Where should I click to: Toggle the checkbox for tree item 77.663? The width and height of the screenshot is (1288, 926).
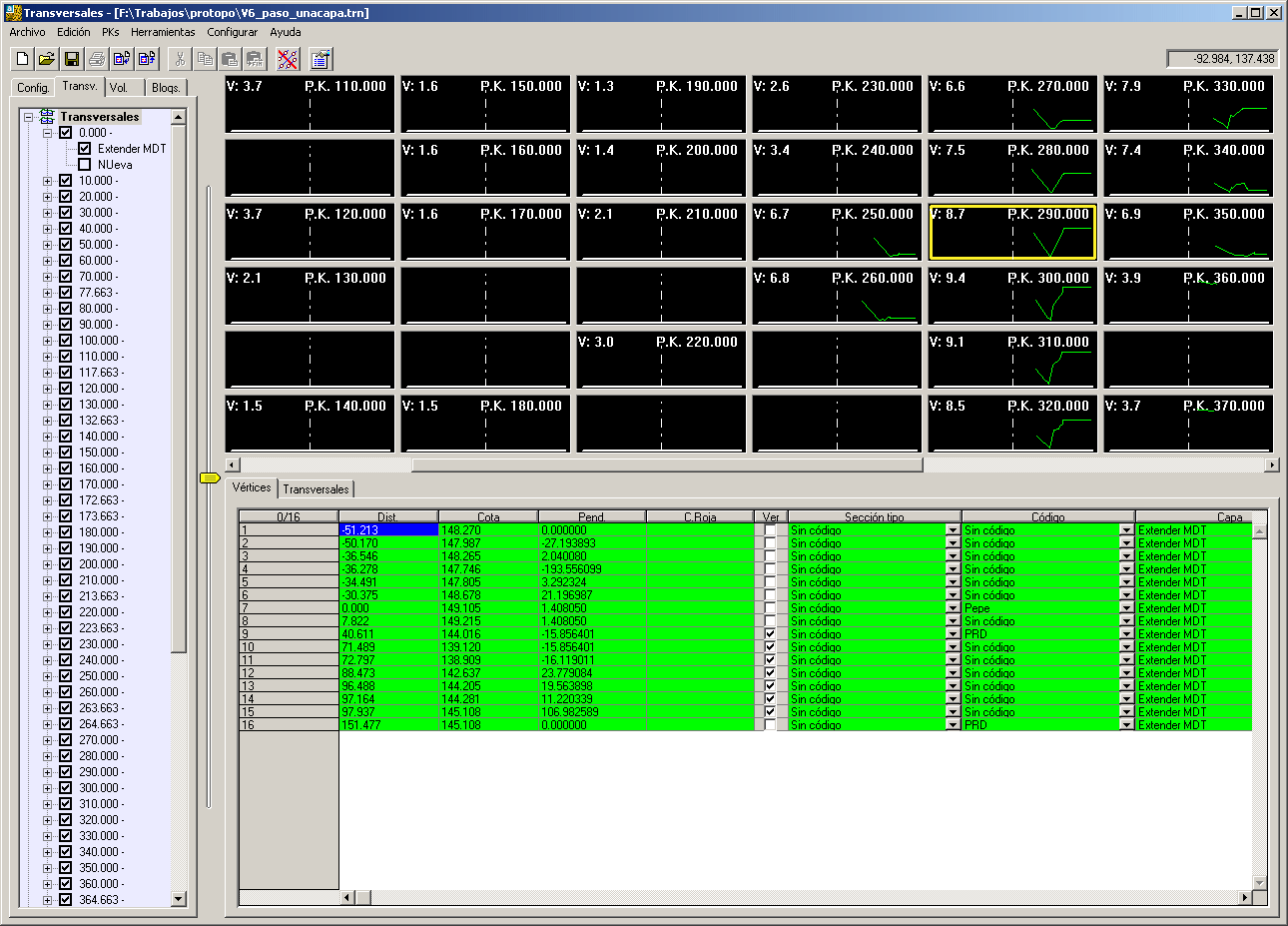pos(66,293)
